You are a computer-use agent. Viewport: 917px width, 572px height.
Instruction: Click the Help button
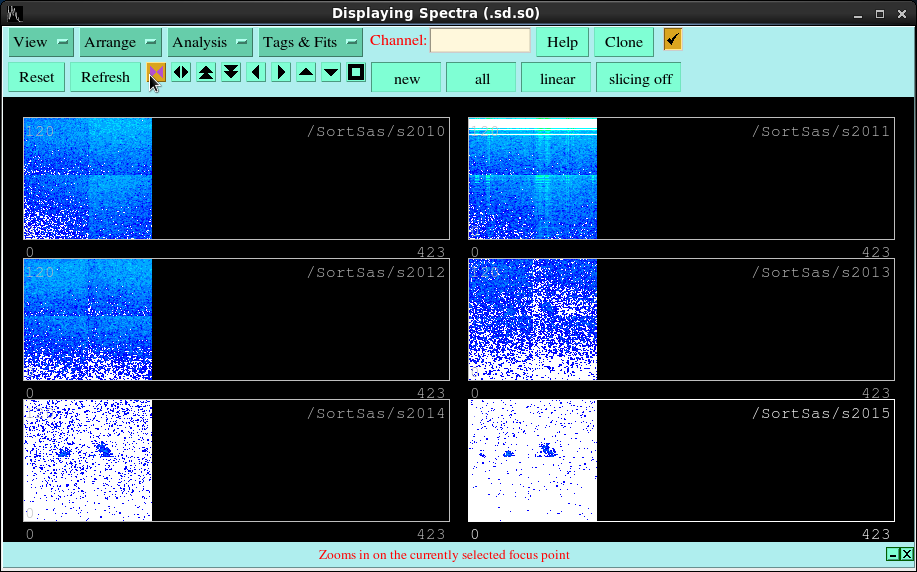[562, 42]
